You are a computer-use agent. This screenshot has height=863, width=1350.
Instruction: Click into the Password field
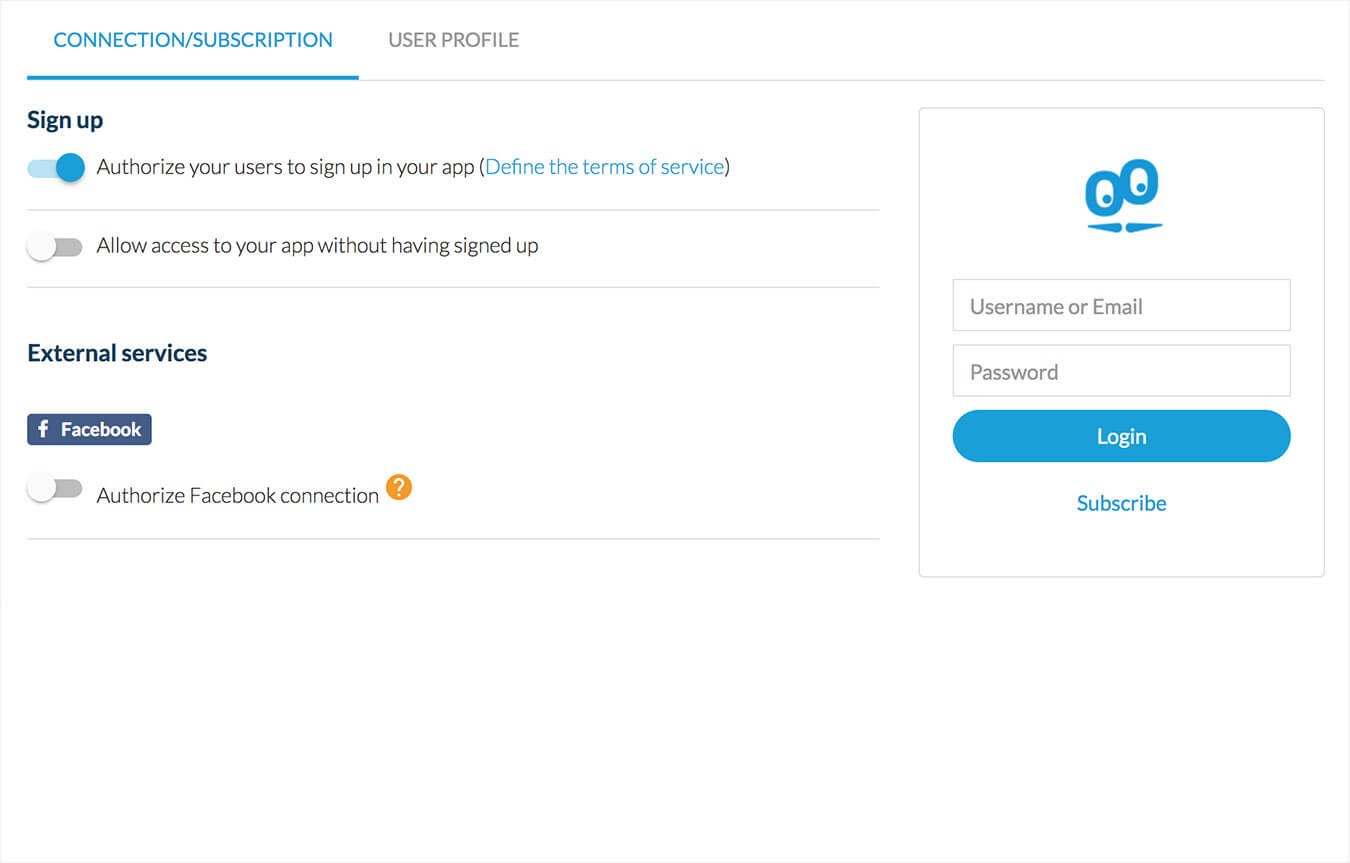click(1121, 371)
